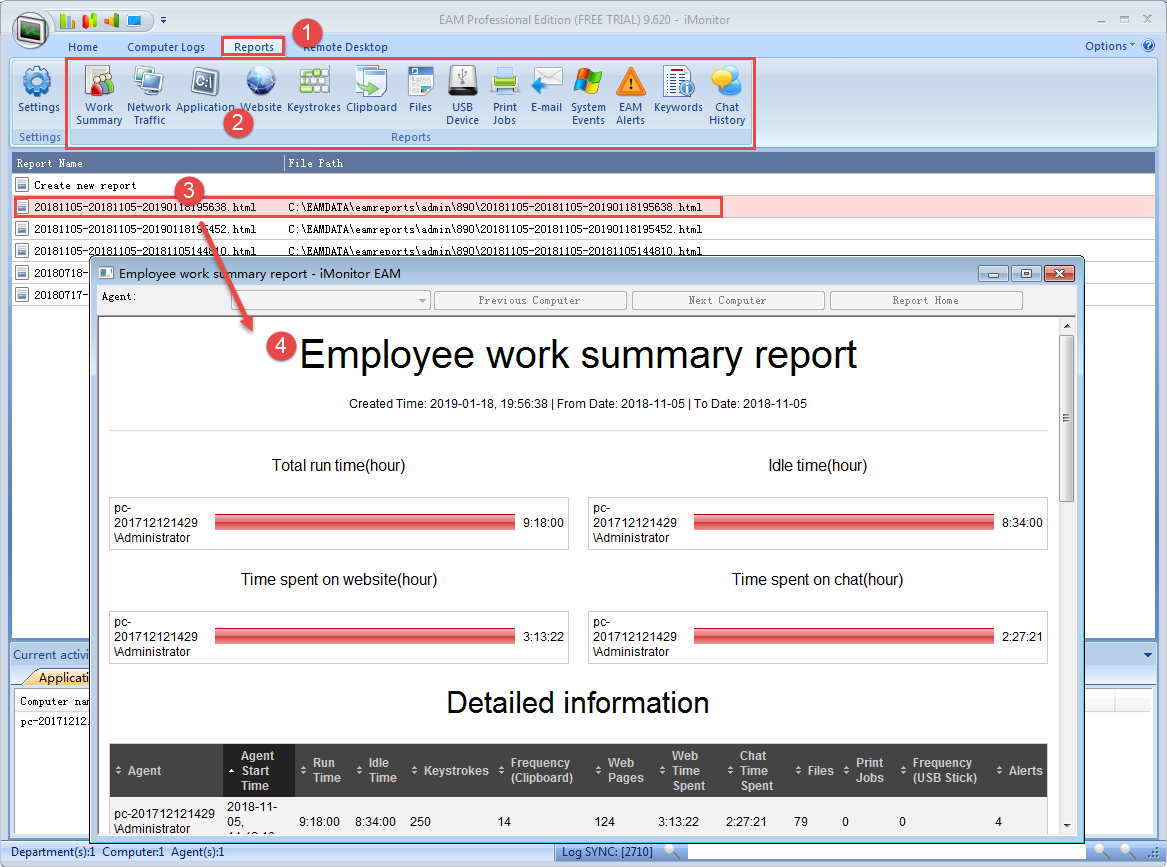Open the quick access toolbar customize arrow
Image resolution: width=1167 pixels, height=867 pixels.
point(164,21)
